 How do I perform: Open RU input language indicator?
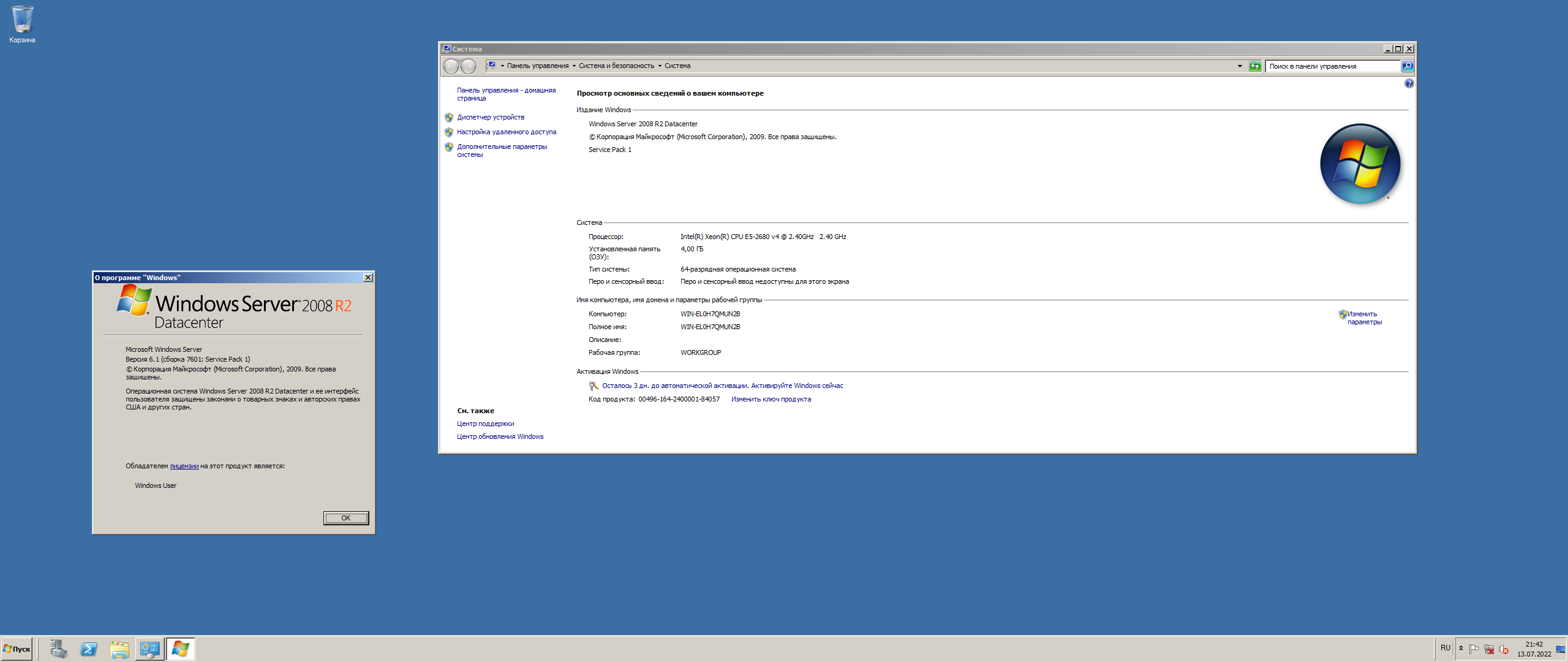(x=1445, y=648)
